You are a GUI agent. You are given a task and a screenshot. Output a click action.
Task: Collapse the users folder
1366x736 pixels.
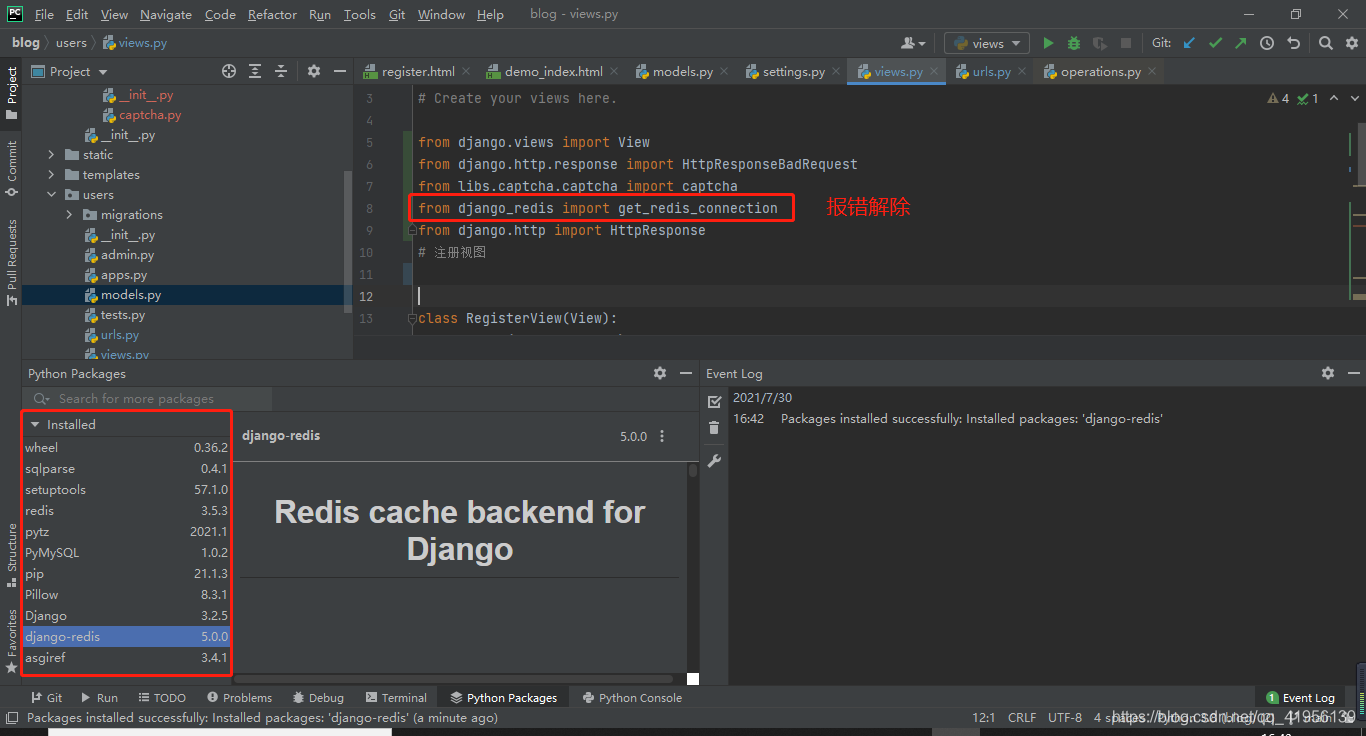52,195
